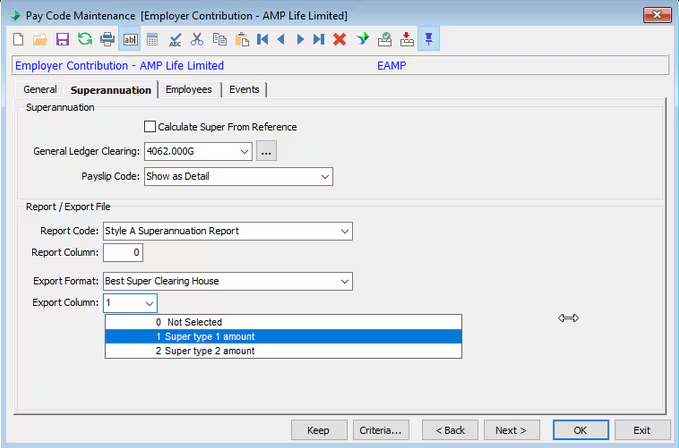Select 0 Not Selected option

click(284, 322)
